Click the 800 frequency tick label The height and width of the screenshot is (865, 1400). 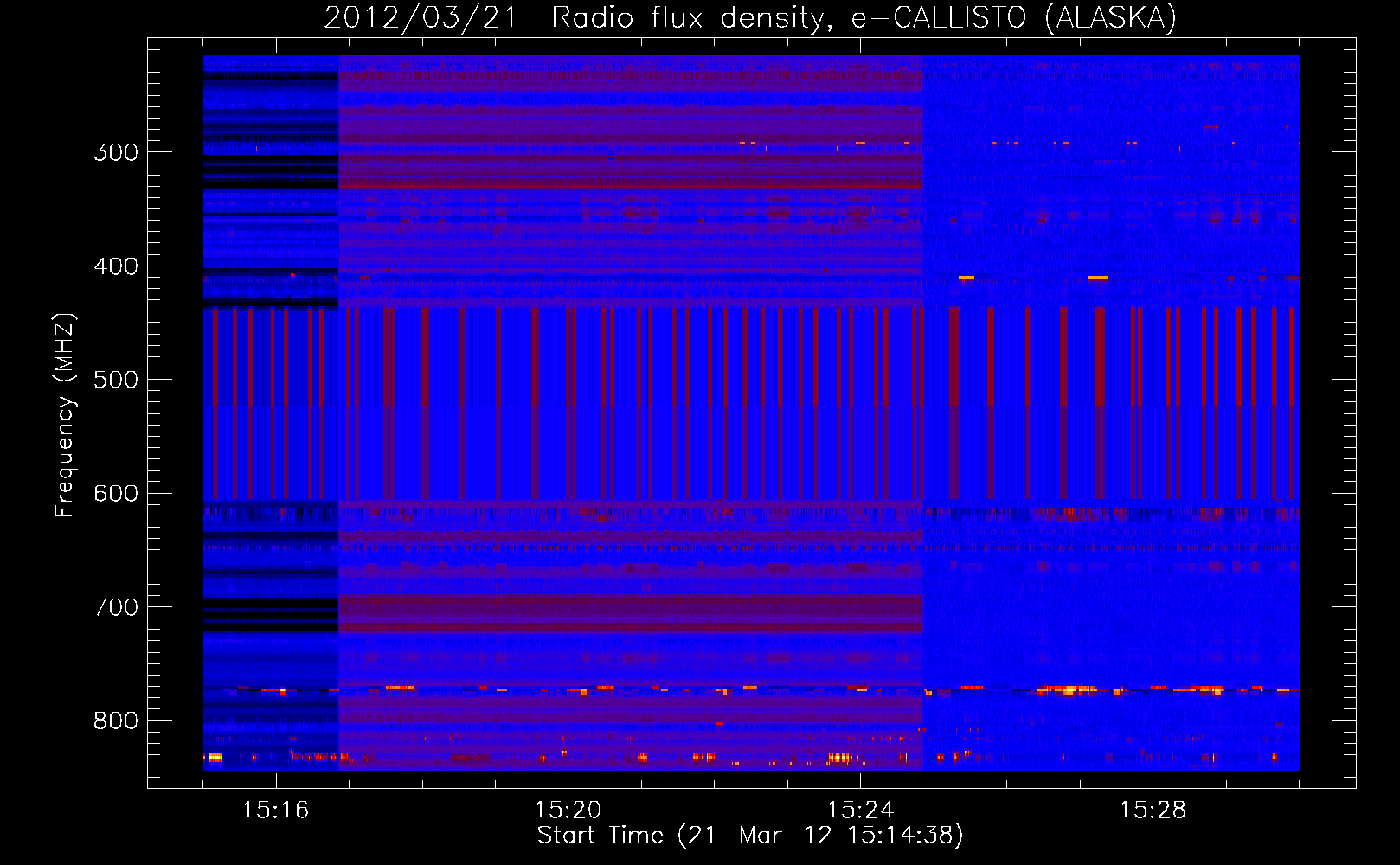(116, 721)
